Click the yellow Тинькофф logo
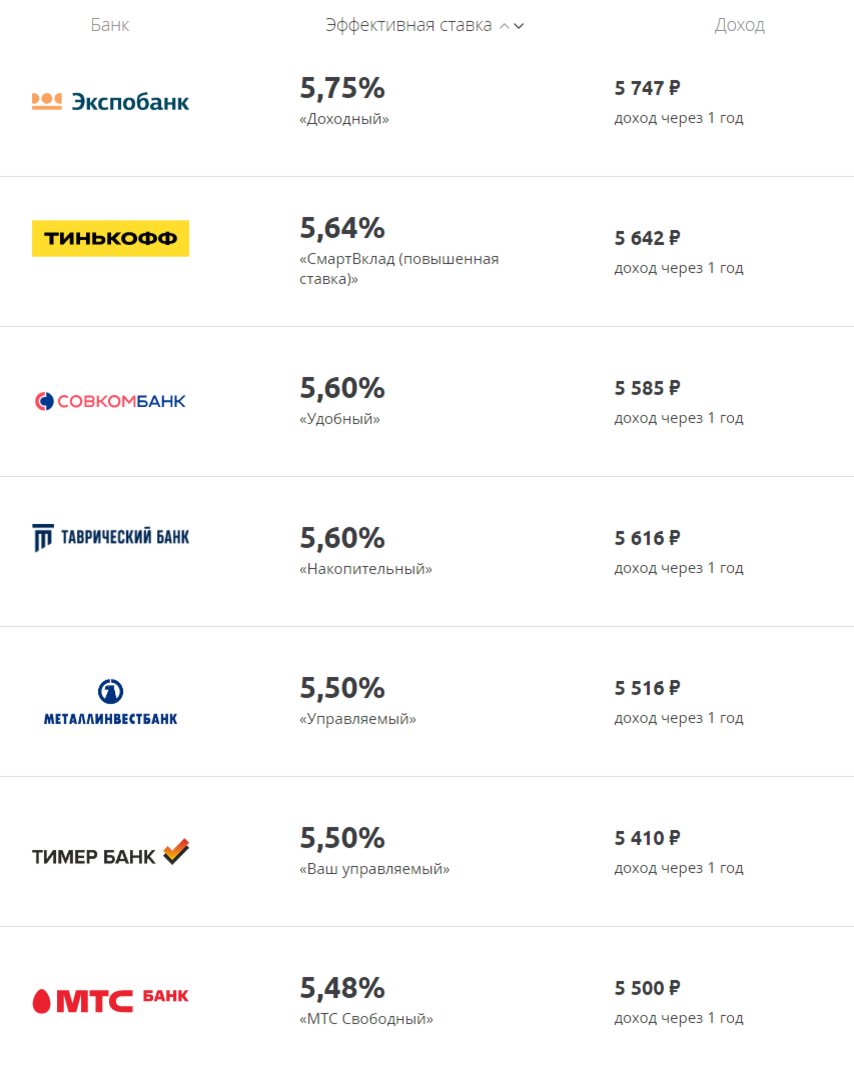The height and width of the screenshot is (1084, 854). pos(111,239)
